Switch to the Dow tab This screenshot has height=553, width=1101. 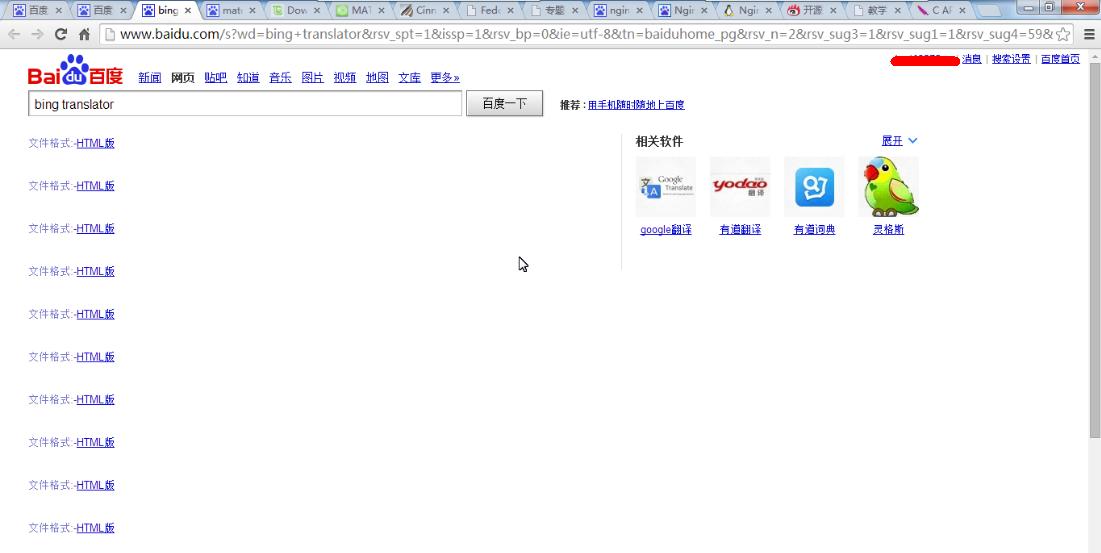pos(295,11)
